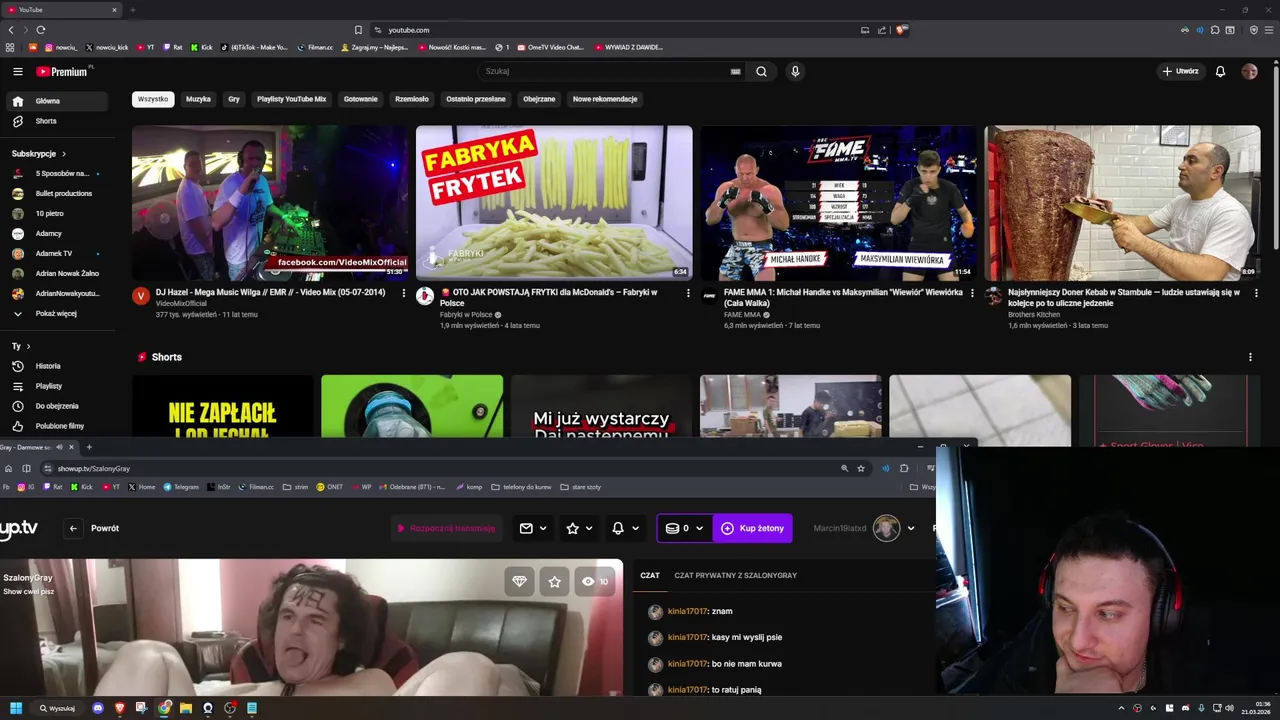The width and height of the screenshot is (1280, 720).
Task: Open Doner Kebab Stambule video thumbnail
Action: tap(1122, 203)
